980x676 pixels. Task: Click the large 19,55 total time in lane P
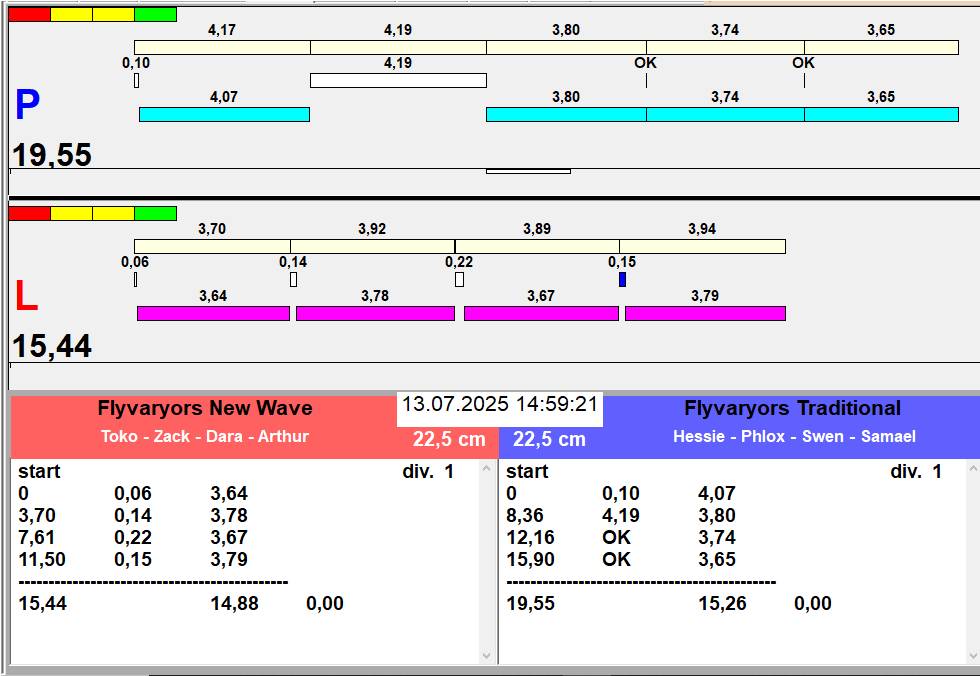52,154
